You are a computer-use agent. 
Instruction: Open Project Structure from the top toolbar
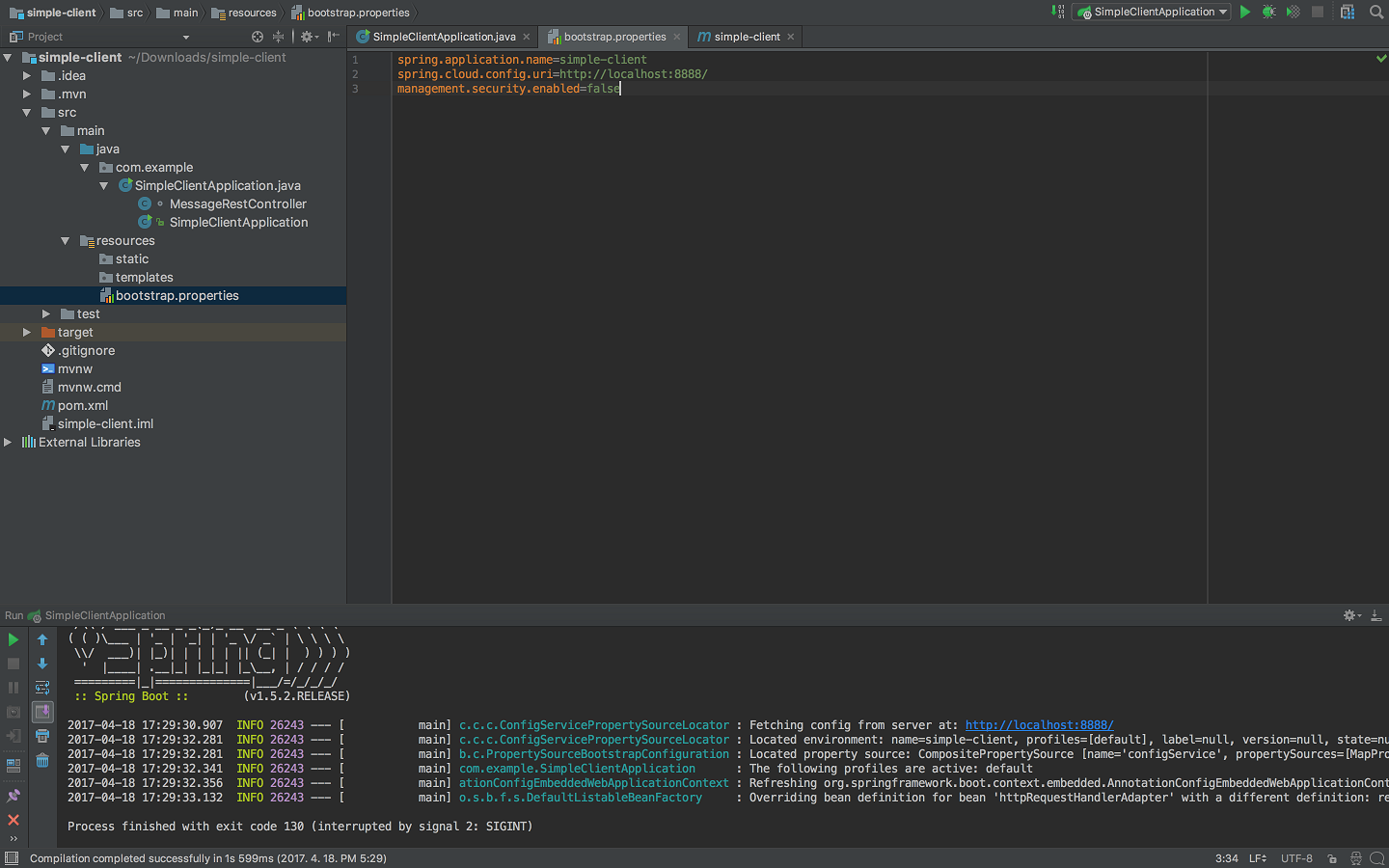1348,13
